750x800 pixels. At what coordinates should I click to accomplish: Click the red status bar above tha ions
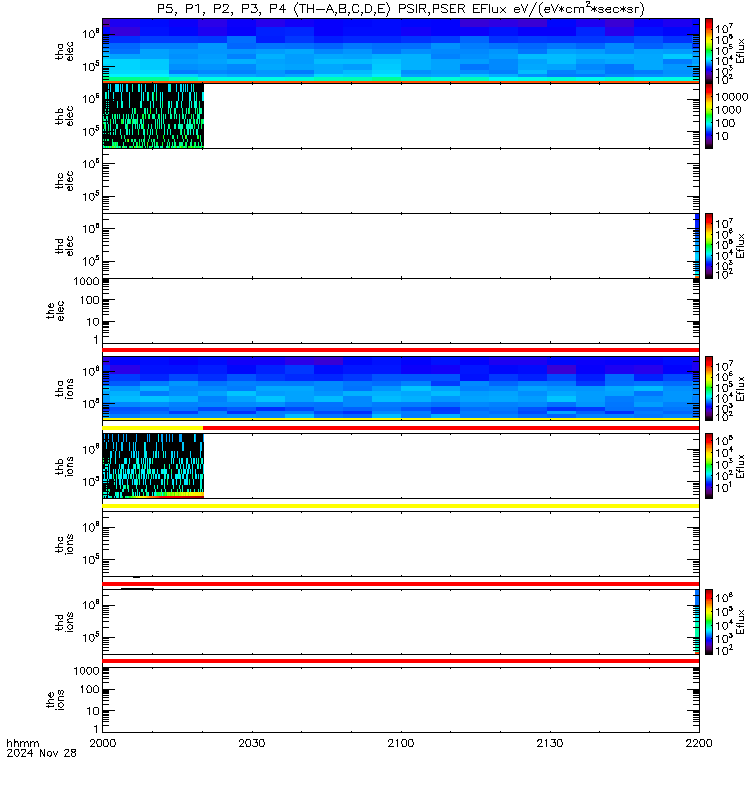pyautogui.click(x=401, y=350)
